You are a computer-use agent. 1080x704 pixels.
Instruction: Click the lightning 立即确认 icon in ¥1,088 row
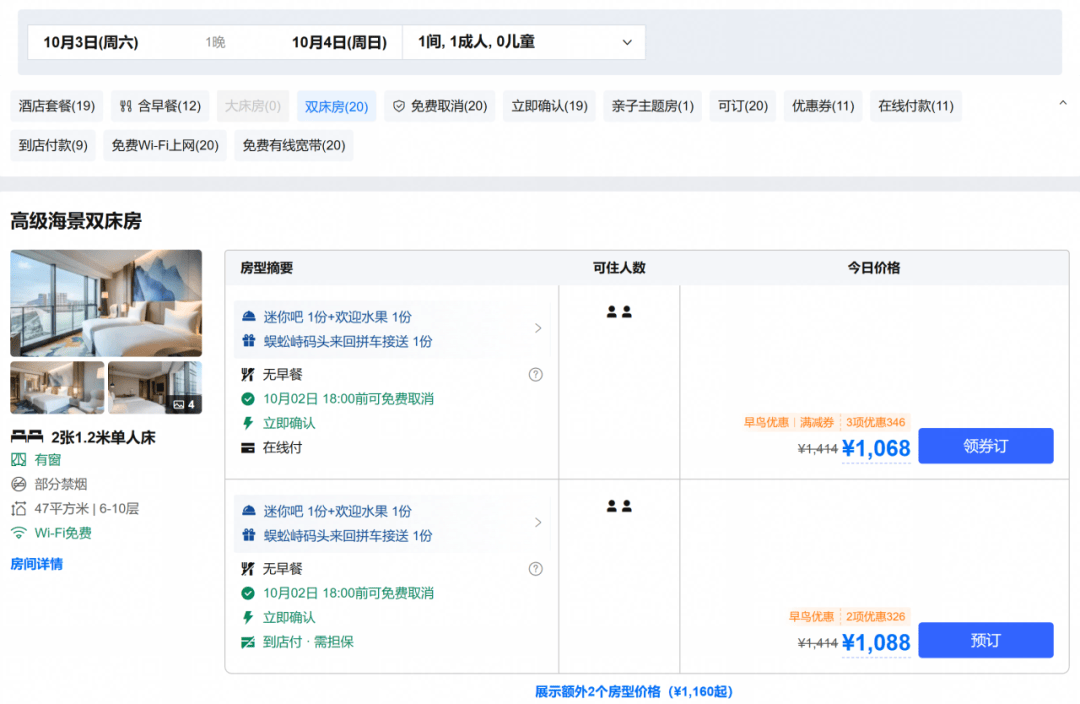tap(248, 618)
